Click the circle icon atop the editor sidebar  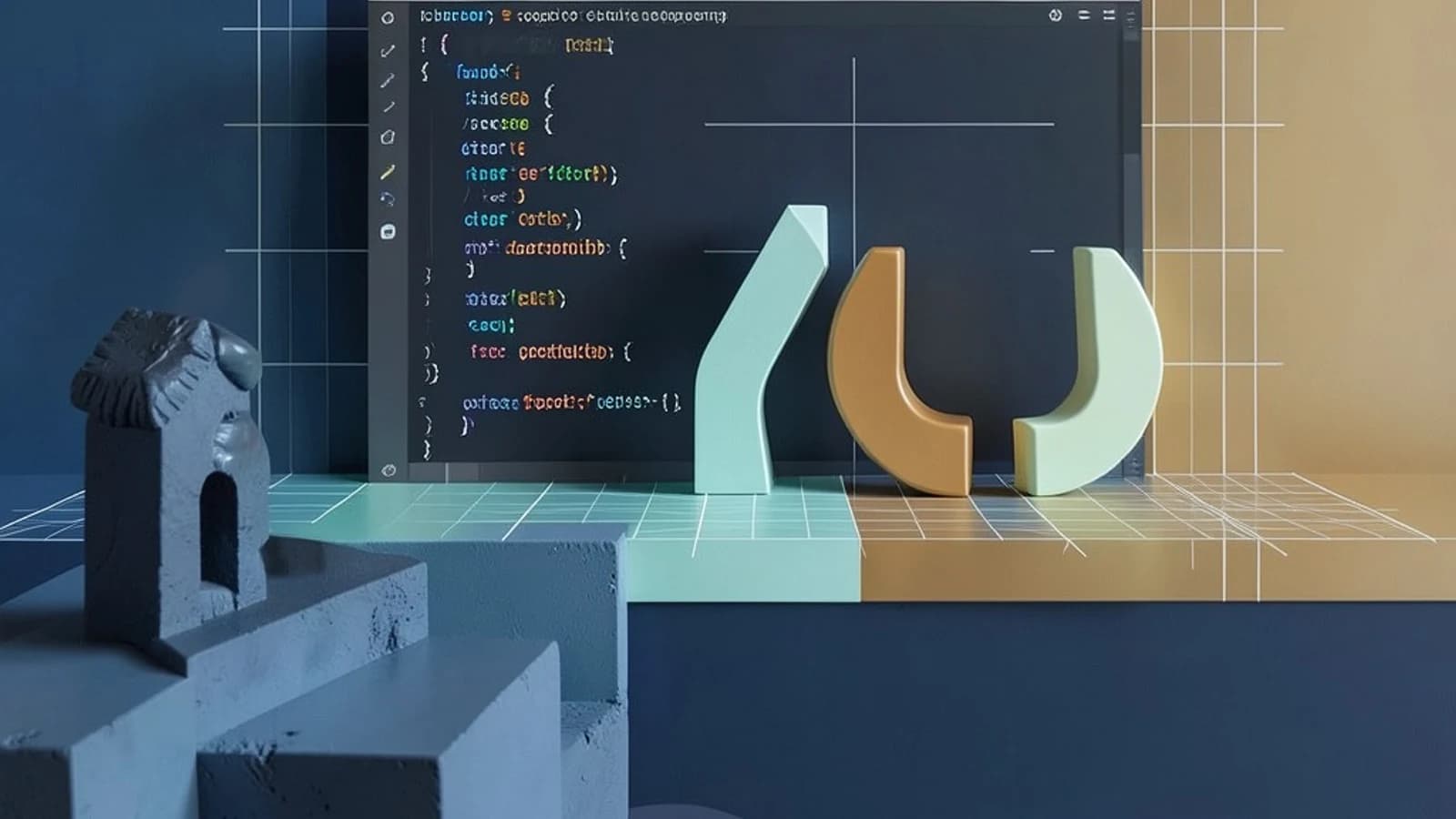pyautogui.click(x=388, y=18)
